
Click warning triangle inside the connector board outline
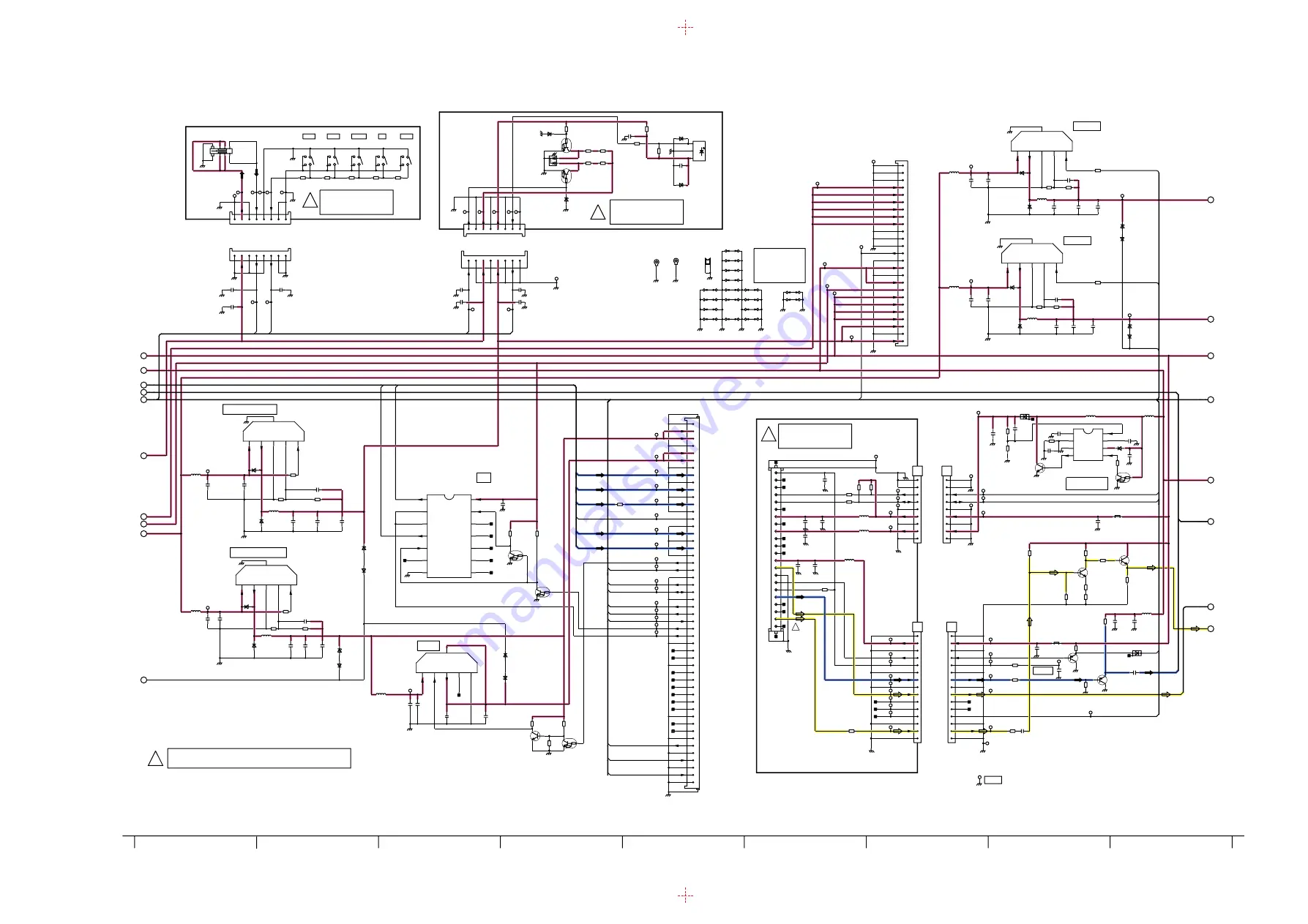tap(769, 435)
